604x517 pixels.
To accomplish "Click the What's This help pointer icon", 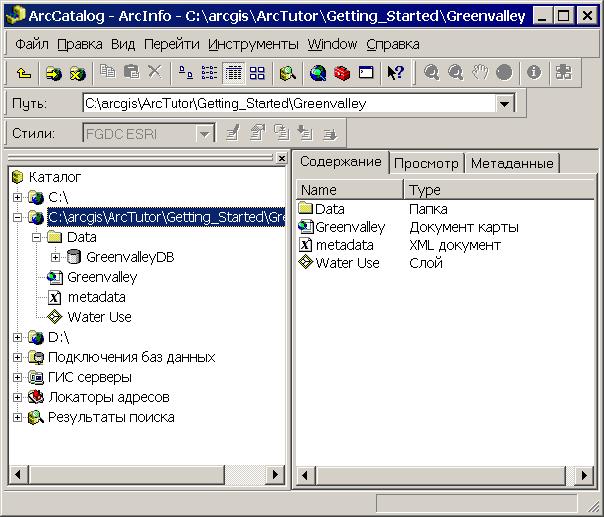I will coord(396,72).
